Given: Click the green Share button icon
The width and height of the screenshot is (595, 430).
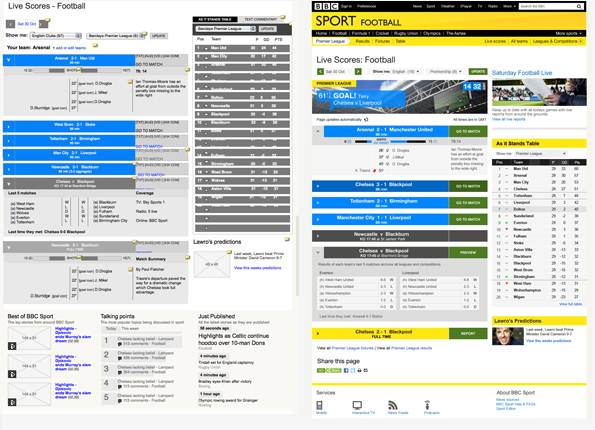Looking at the screenshot, I should tap(329, 370).
